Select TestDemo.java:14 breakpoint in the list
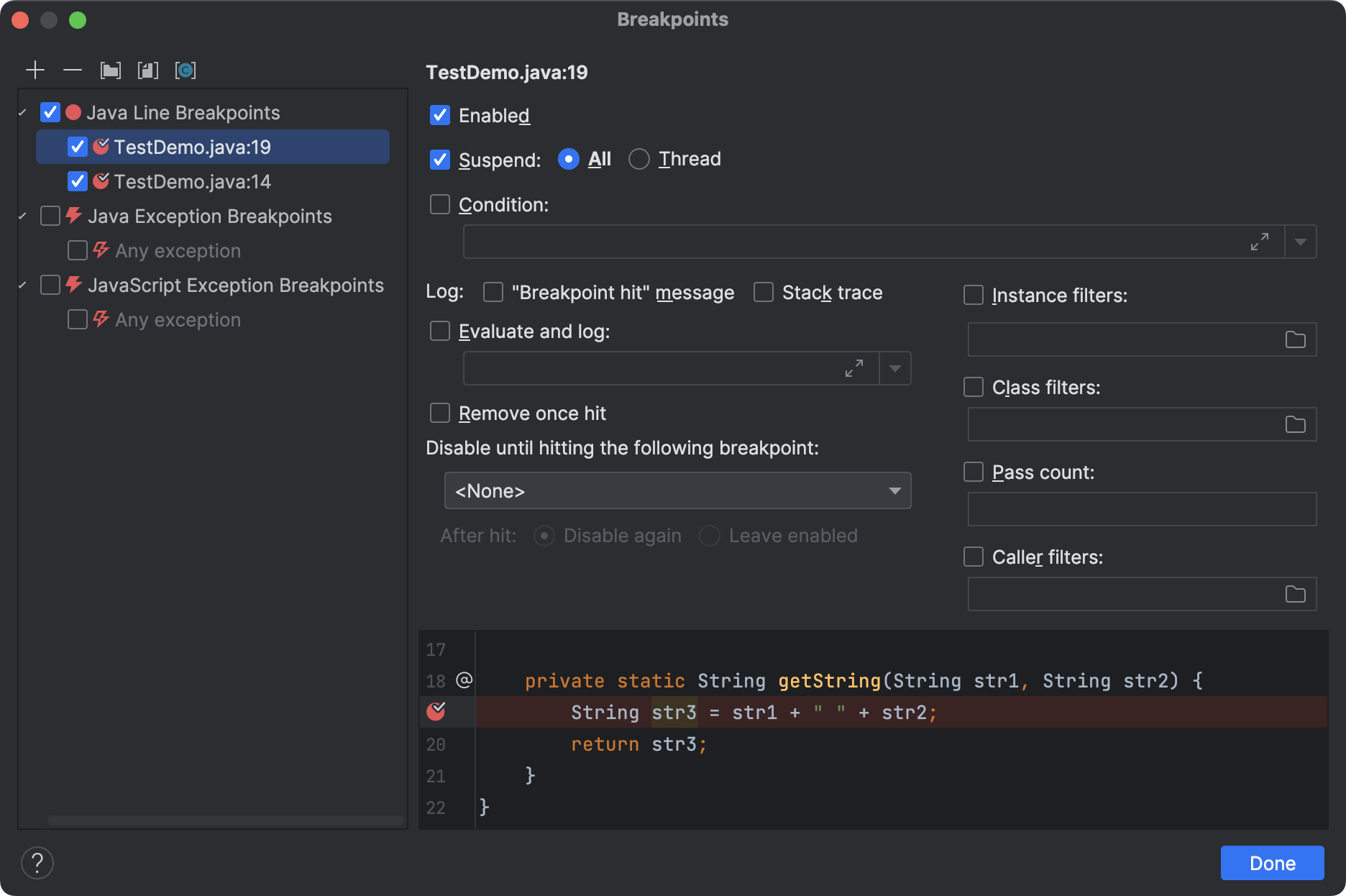 [x=192, y=182]
